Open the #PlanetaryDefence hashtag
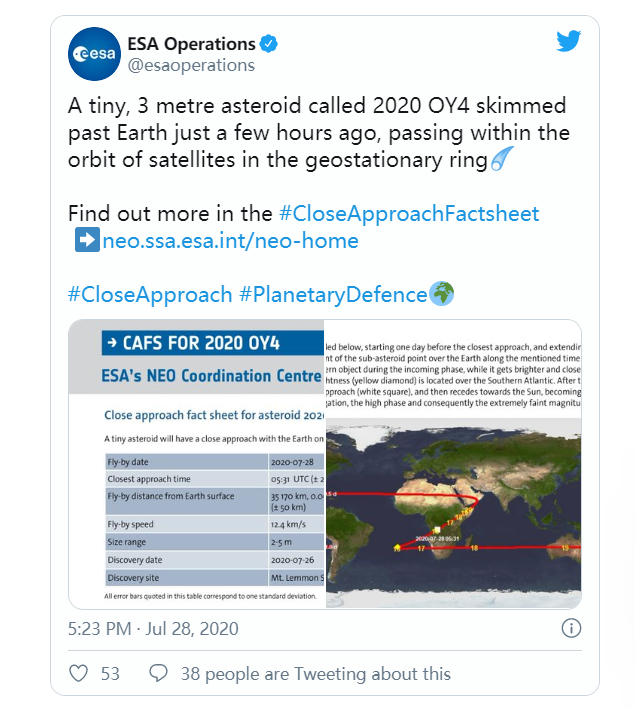 [x=333, y=294]
